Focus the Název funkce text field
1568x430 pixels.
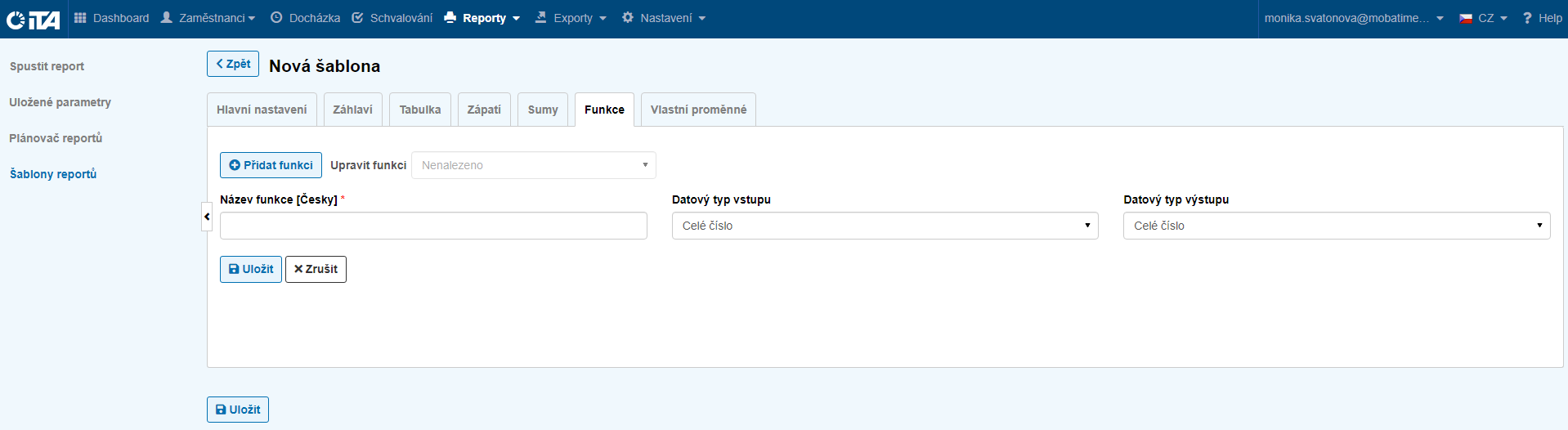[433, 226]
